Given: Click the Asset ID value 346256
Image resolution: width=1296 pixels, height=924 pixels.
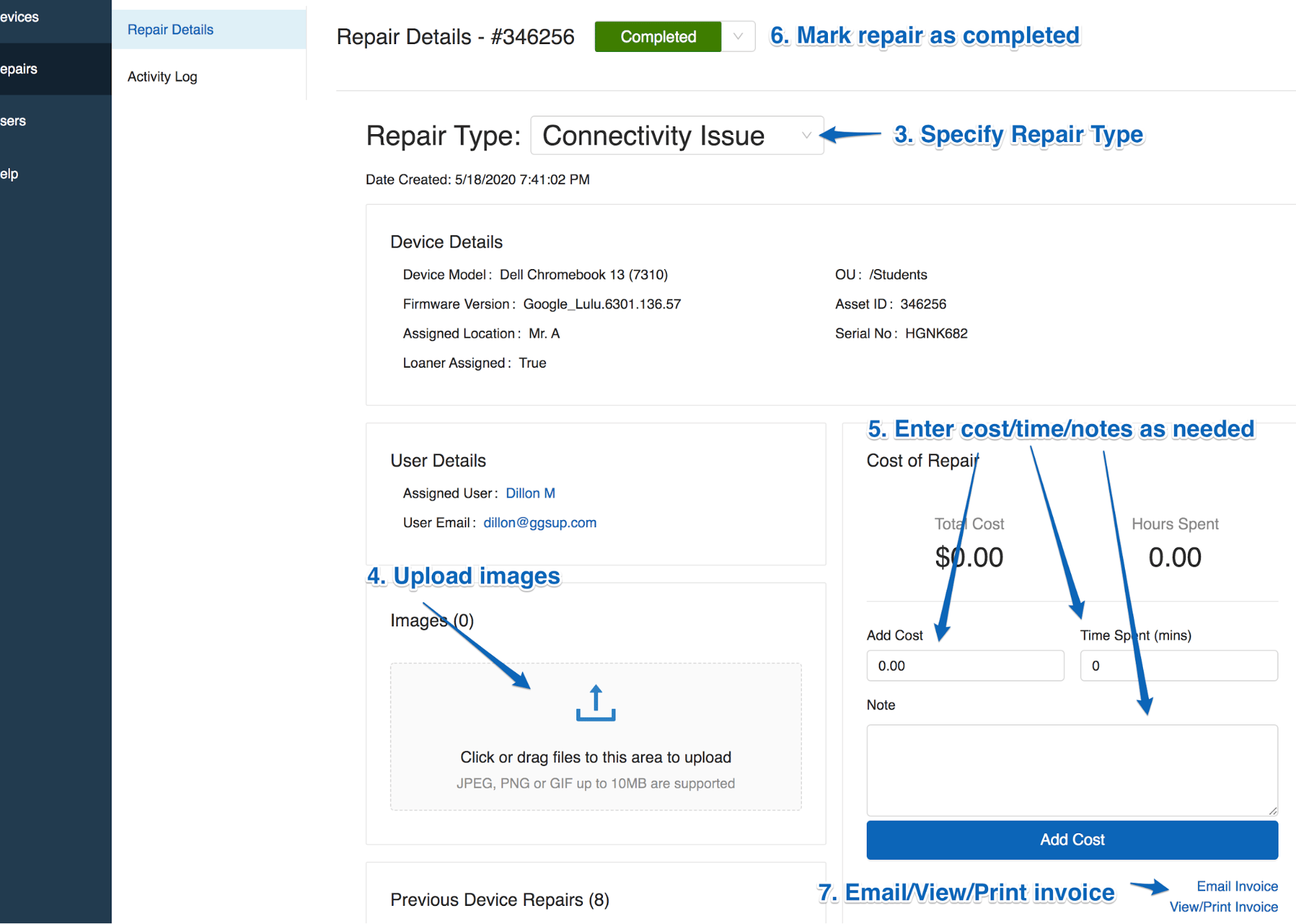Looking at the screenshot, I should click(923, 304).
